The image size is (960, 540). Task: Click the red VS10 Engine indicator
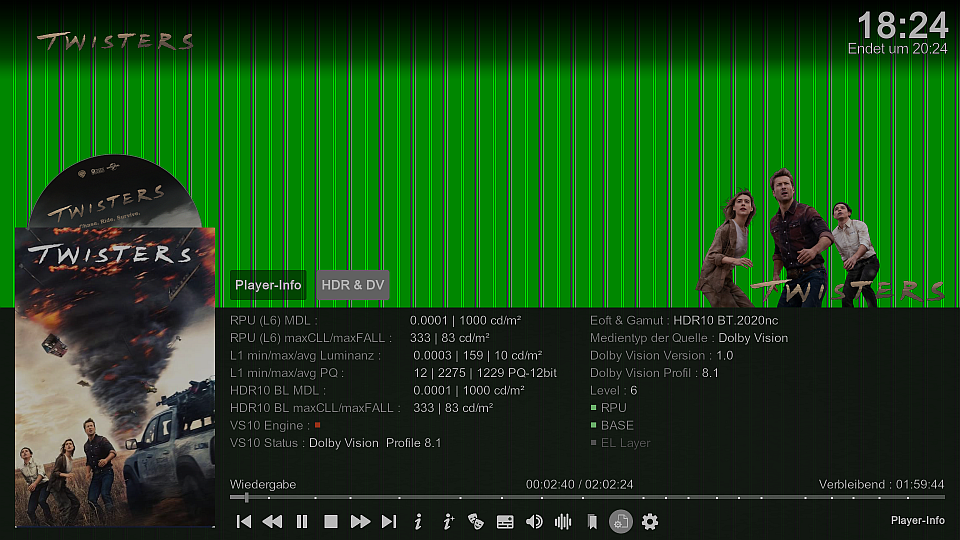click(317, 425)
